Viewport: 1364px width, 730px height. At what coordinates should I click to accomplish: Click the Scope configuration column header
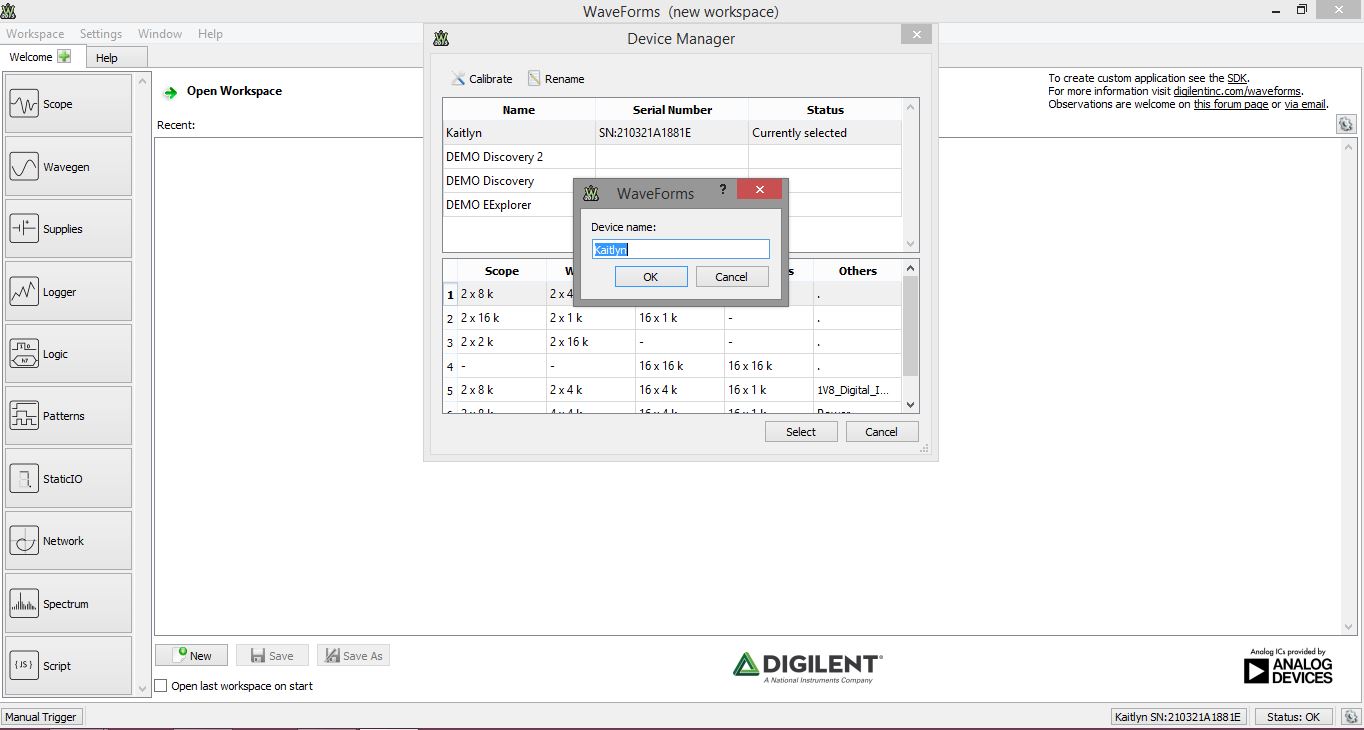pos(501,271)
